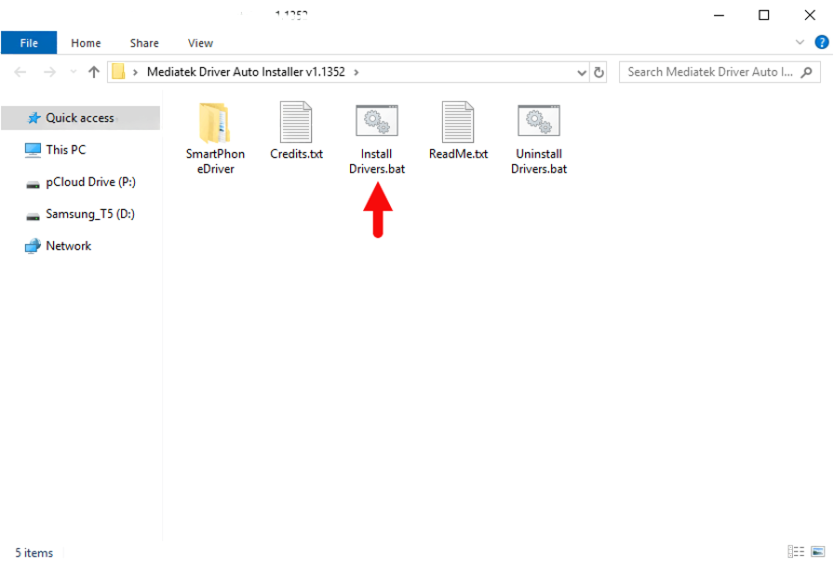This screenshot has width=834, height=565.
Task: Open the address bar history dropdown
Action: [581, 72]
